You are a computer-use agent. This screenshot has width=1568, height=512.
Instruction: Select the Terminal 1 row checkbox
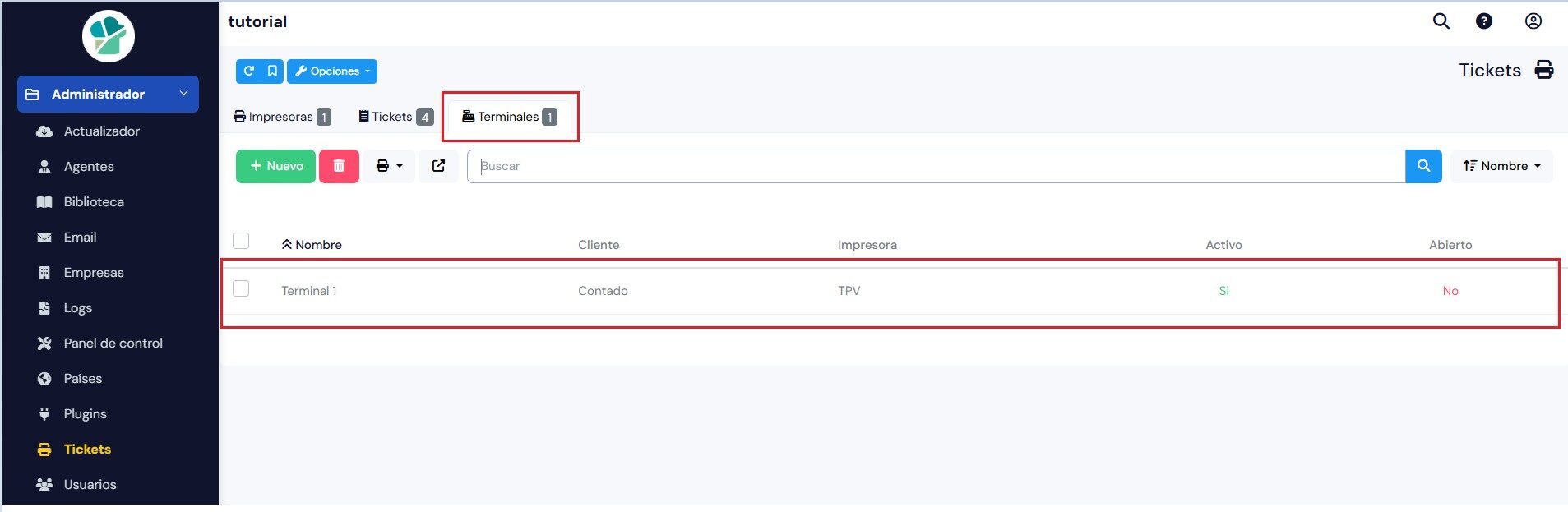[x=241, y=289]
